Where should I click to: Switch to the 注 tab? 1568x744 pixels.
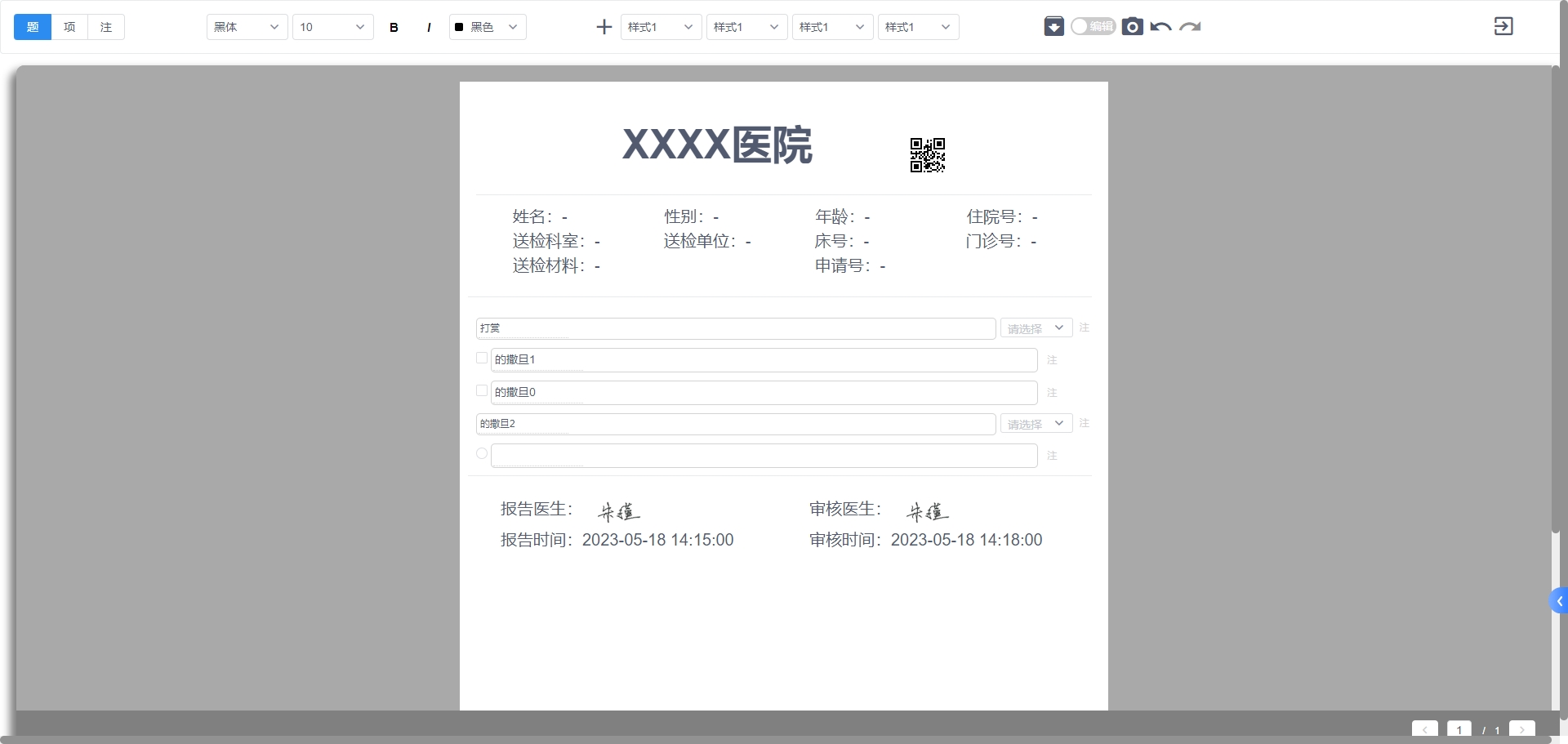point(106,27)
